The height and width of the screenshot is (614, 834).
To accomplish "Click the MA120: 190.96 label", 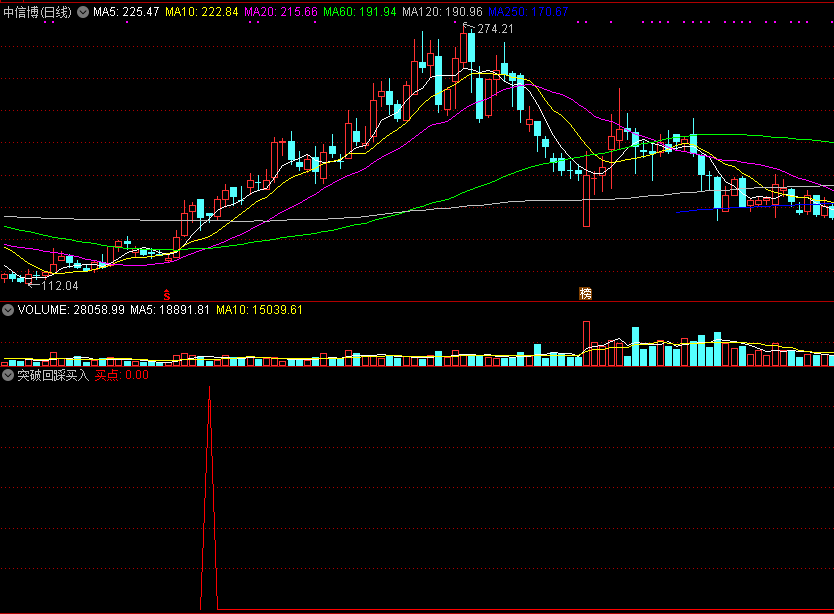I will pos(443,12).
